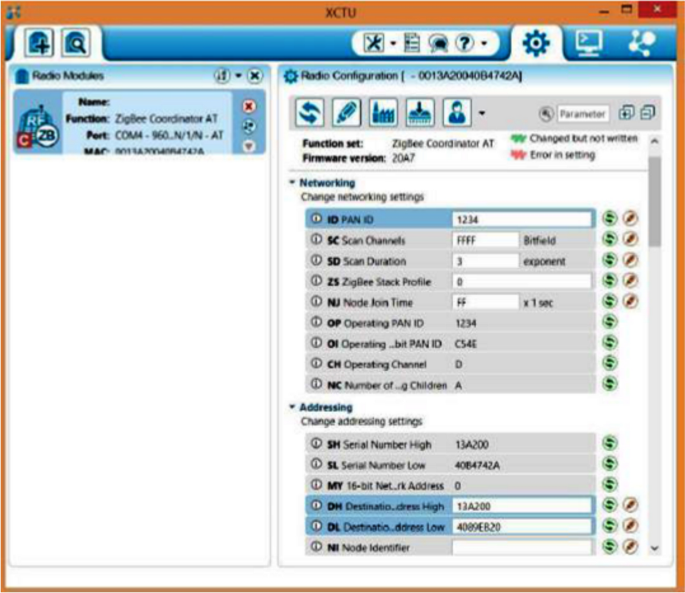Click the remove all modules X icon
The height and width of the screenshot is (593, 685).
(x=255, y=76)
